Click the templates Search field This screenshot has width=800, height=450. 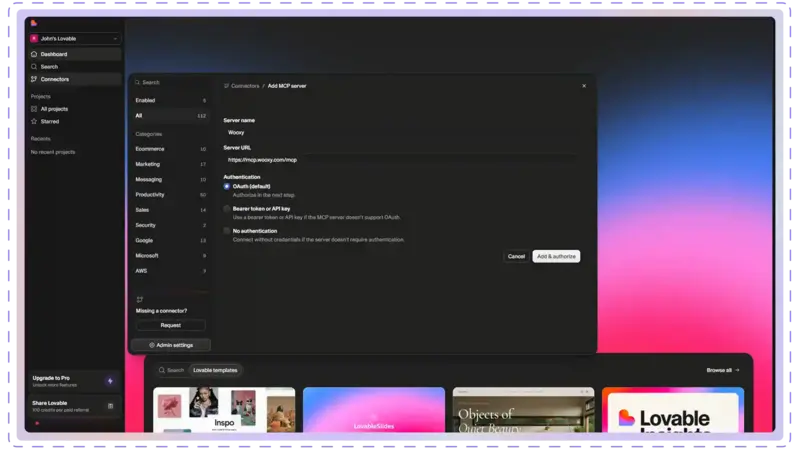pyautogui.click(x=172, y=370)
